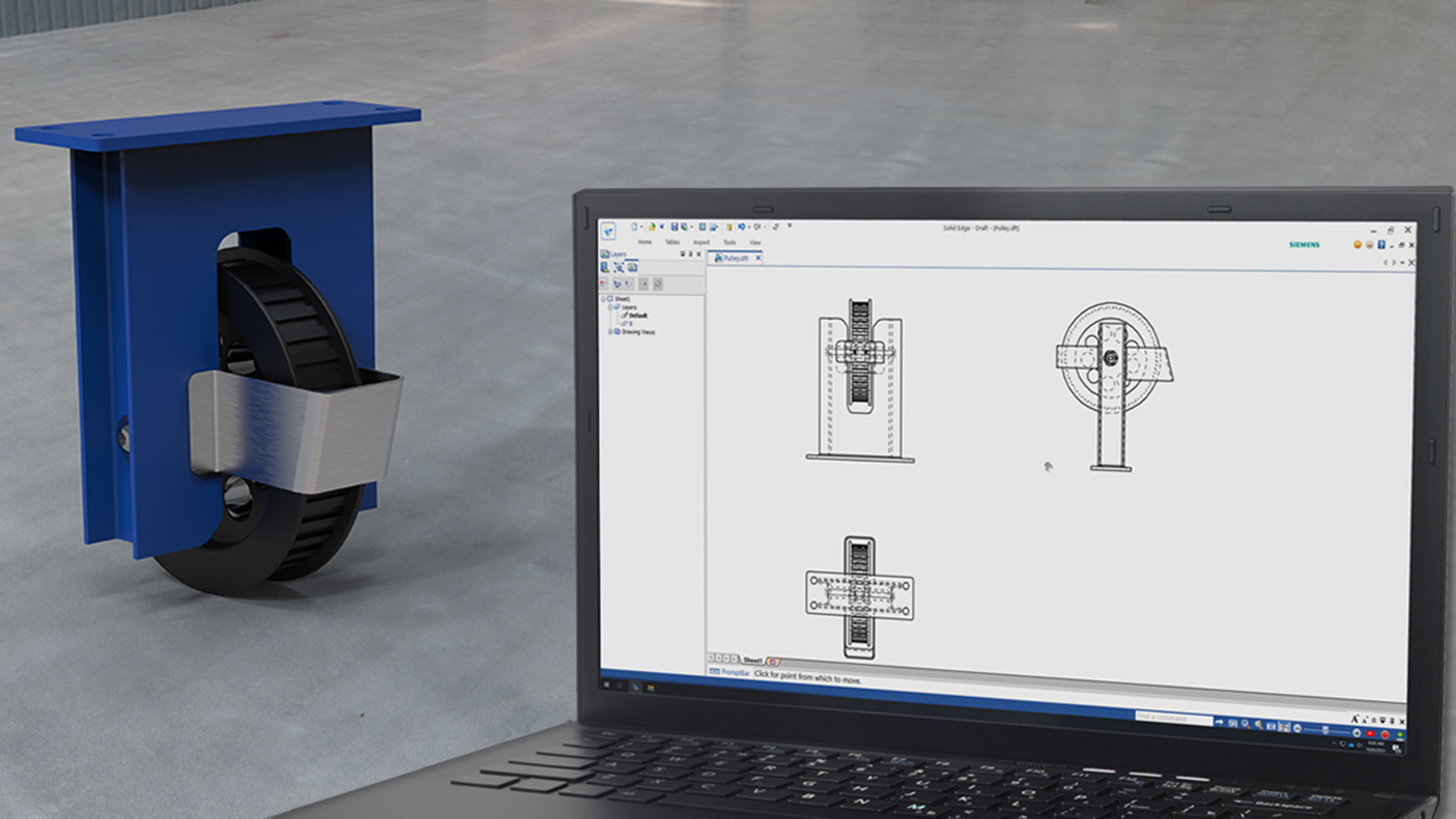The width and height of the screenshot is (1456, 819).
Task: Expand the Drawing Views node
Action: [610, 331]
